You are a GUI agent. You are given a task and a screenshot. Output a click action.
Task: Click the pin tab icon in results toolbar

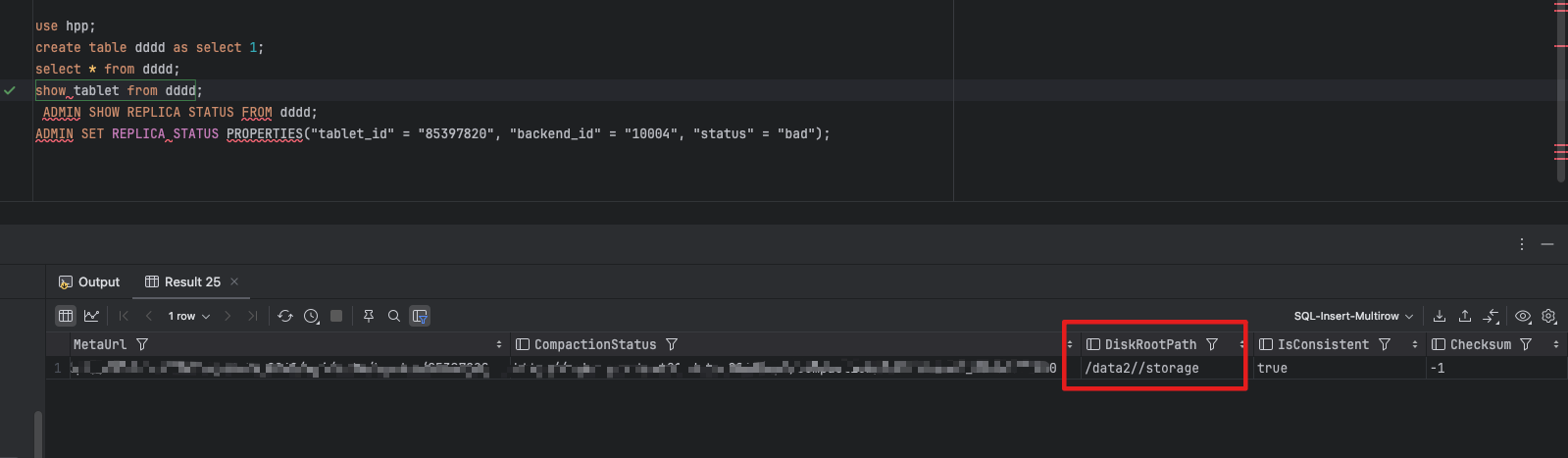[x=369, y=316]
